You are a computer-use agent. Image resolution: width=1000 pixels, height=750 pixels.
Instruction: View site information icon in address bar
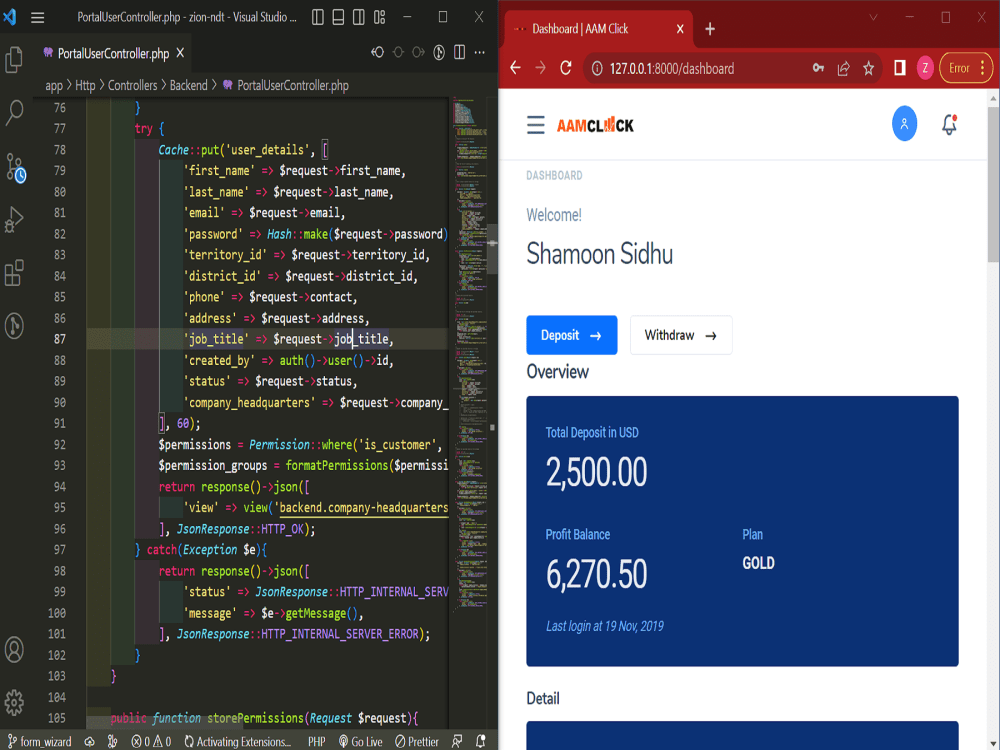[x=597, y=68]
